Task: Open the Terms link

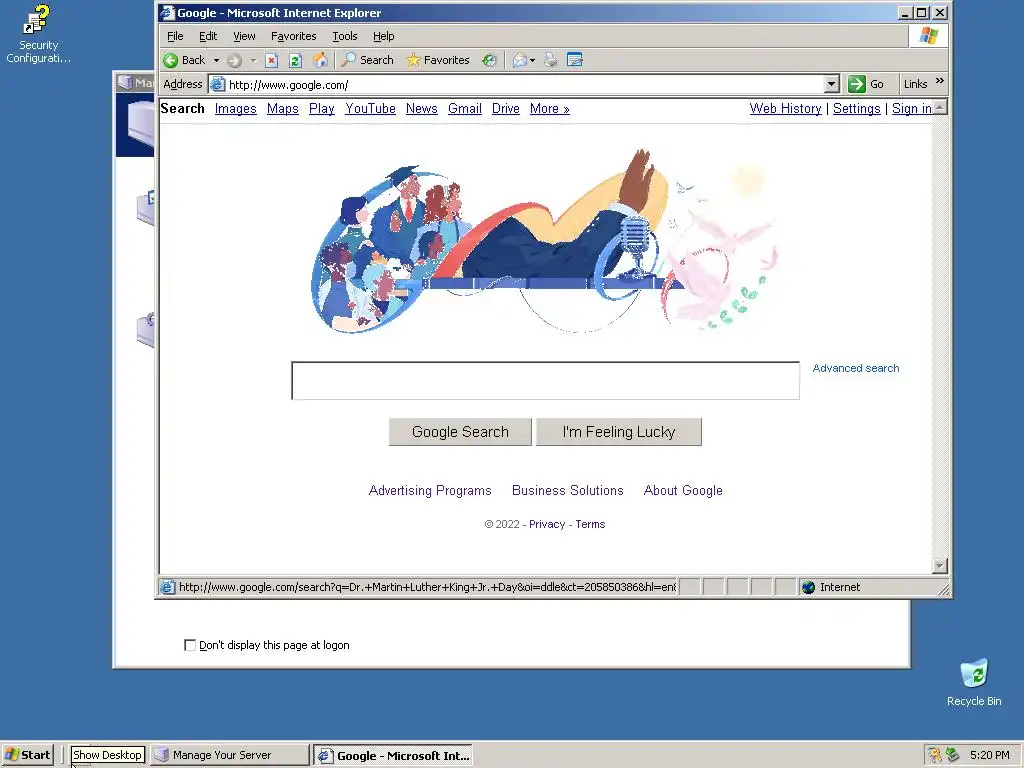Action: point(590,524)
